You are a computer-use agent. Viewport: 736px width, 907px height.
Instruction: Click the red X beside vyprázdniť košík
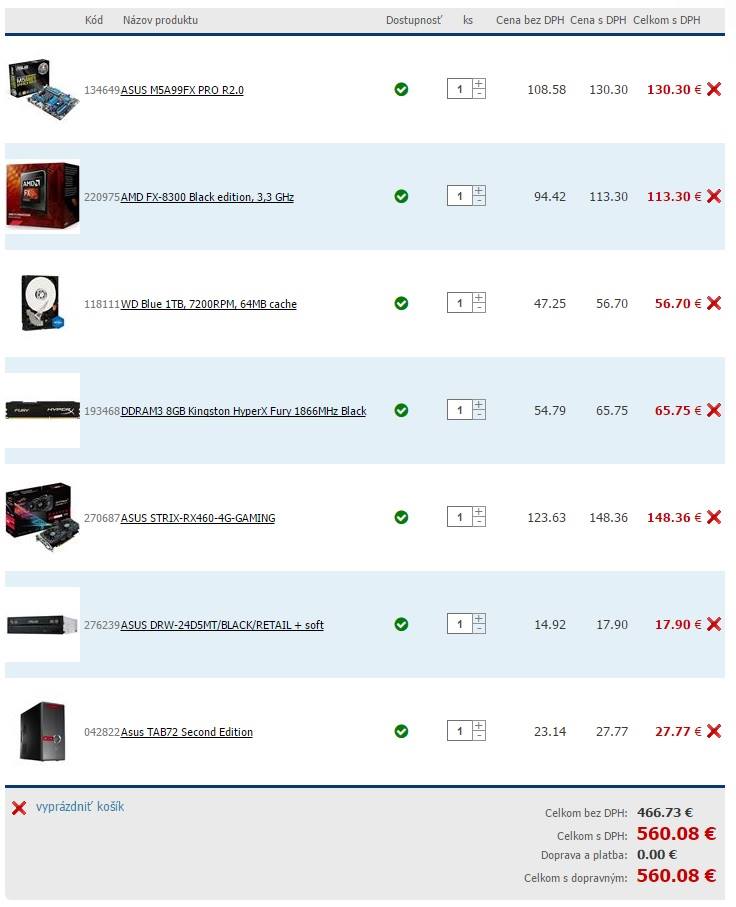[19, 808]
